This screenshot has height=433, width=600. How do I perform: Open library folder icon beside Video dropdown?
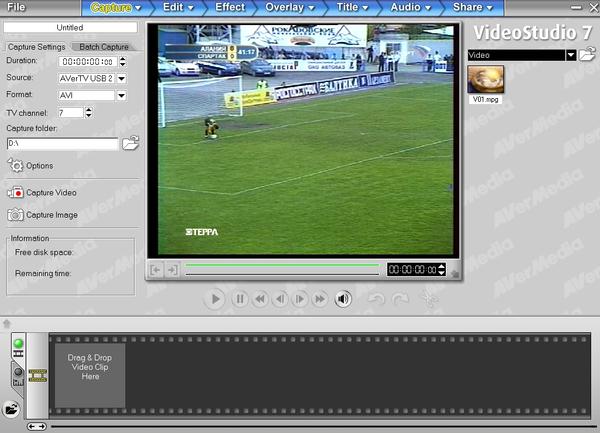click(589, 55)
